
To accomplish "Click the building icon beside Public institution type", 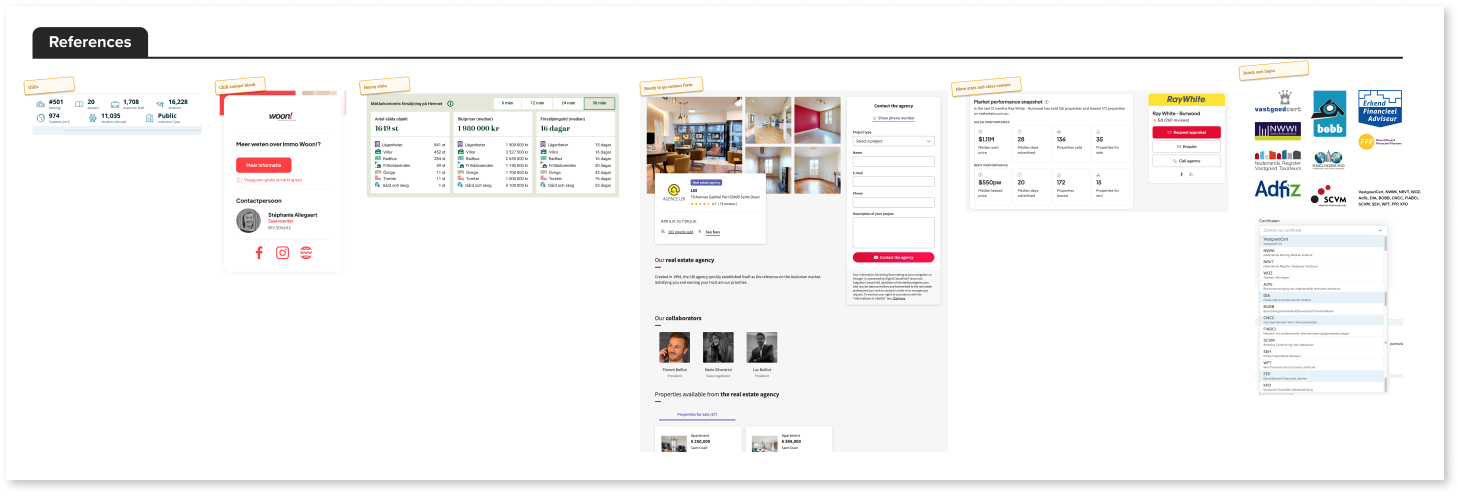I will tap(149, 118).
